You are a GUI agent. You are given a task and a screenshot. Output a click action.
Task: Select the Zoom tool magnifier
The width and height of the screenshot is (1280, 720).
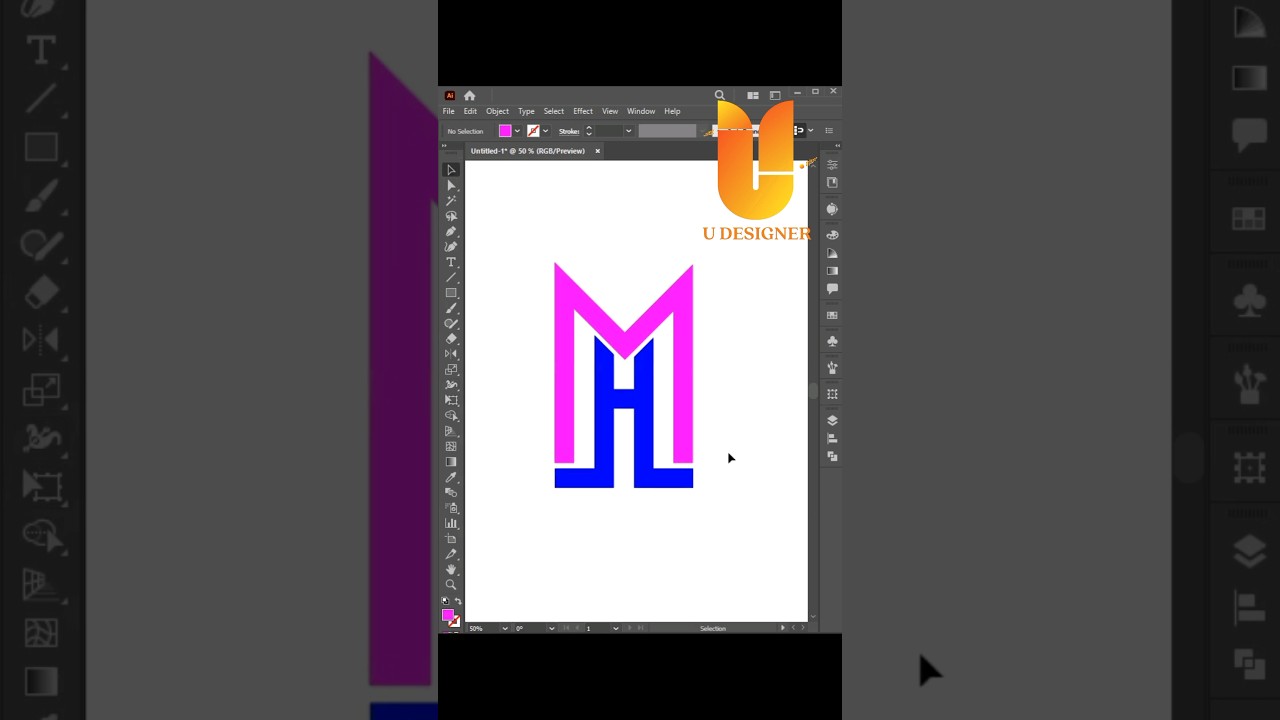tap(451, 585)
